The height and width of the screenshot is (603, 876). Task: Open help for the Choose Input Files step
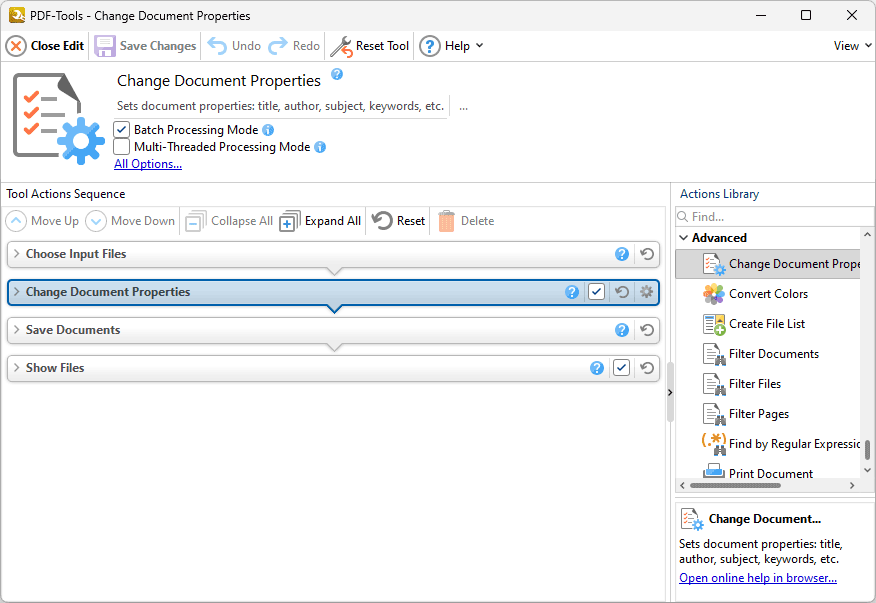tap(622, 254)
